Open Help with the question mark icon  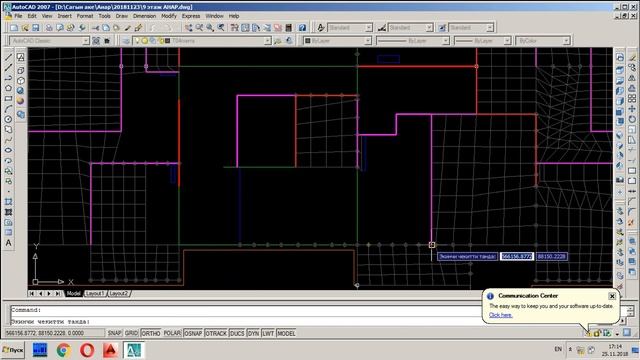[x=302, y=28]
